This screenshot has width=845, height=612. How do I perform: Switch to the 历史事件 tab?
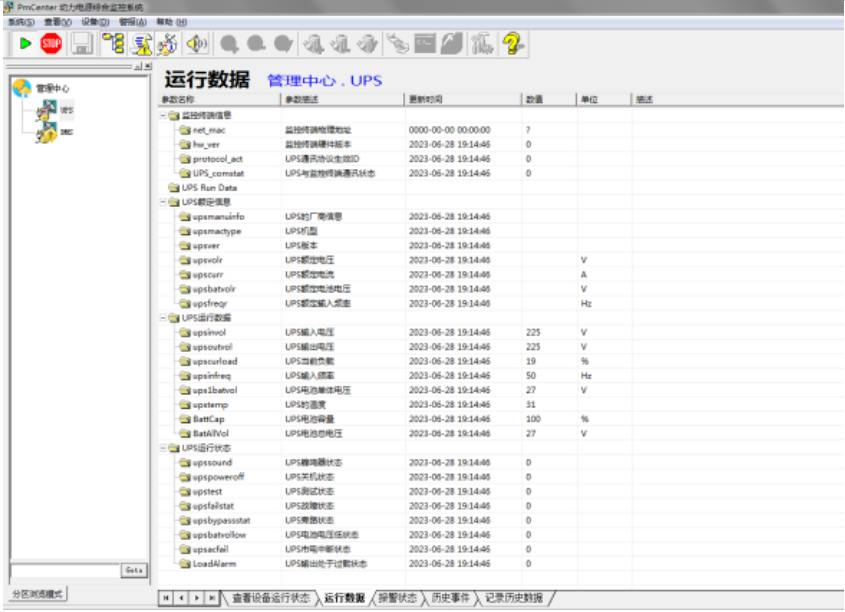point(451,598)
